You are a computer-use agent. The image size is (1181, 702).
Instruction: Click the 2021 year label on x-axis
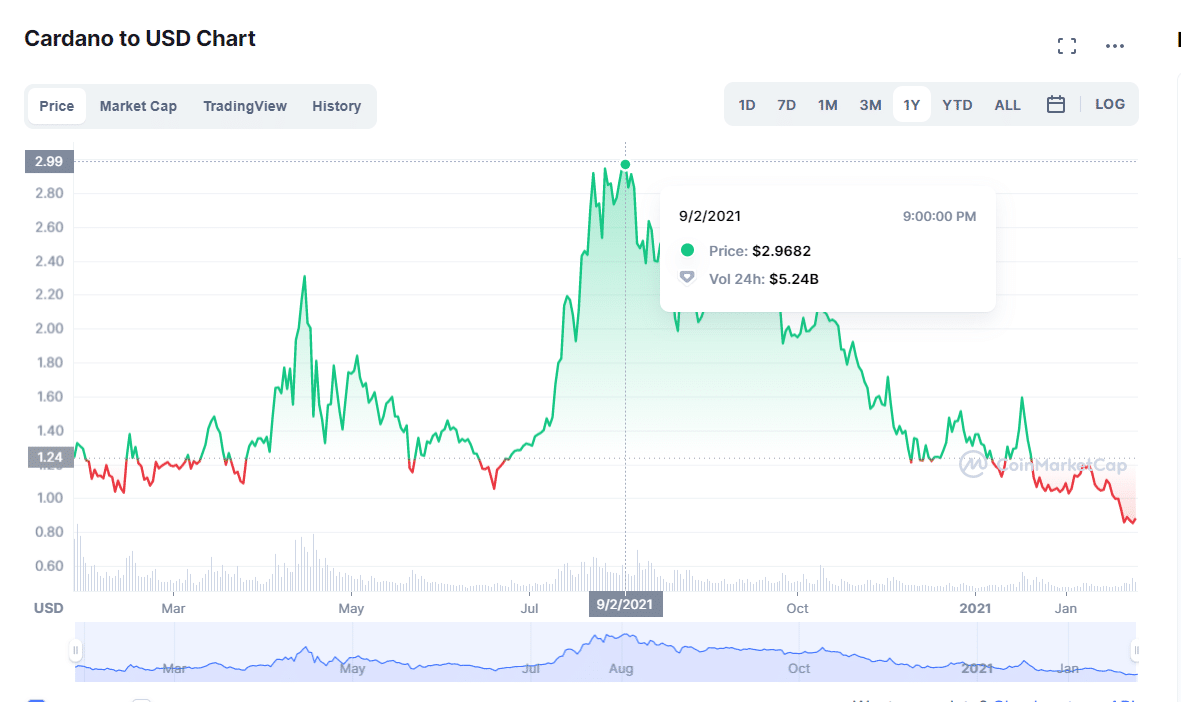click(975, 608)
